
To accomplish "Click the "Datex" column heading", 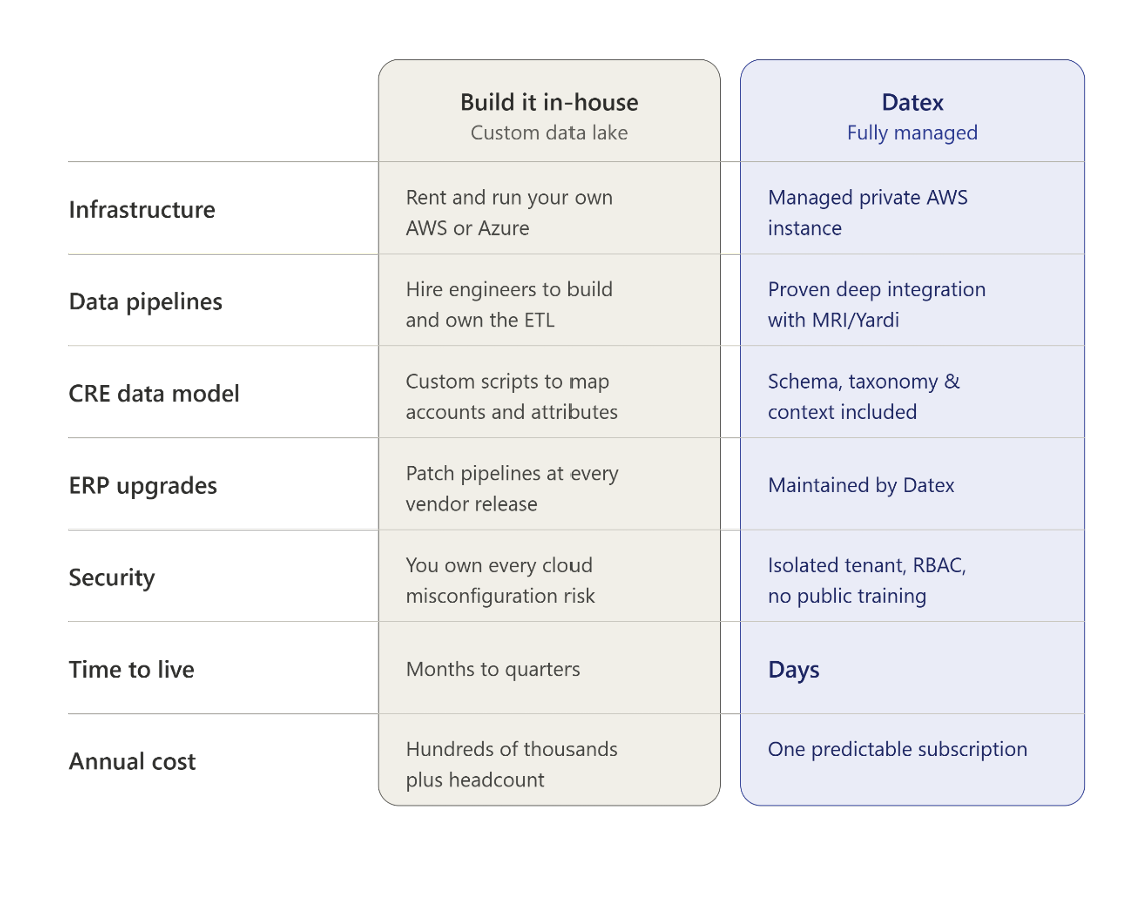I will (x=912, y=102).
